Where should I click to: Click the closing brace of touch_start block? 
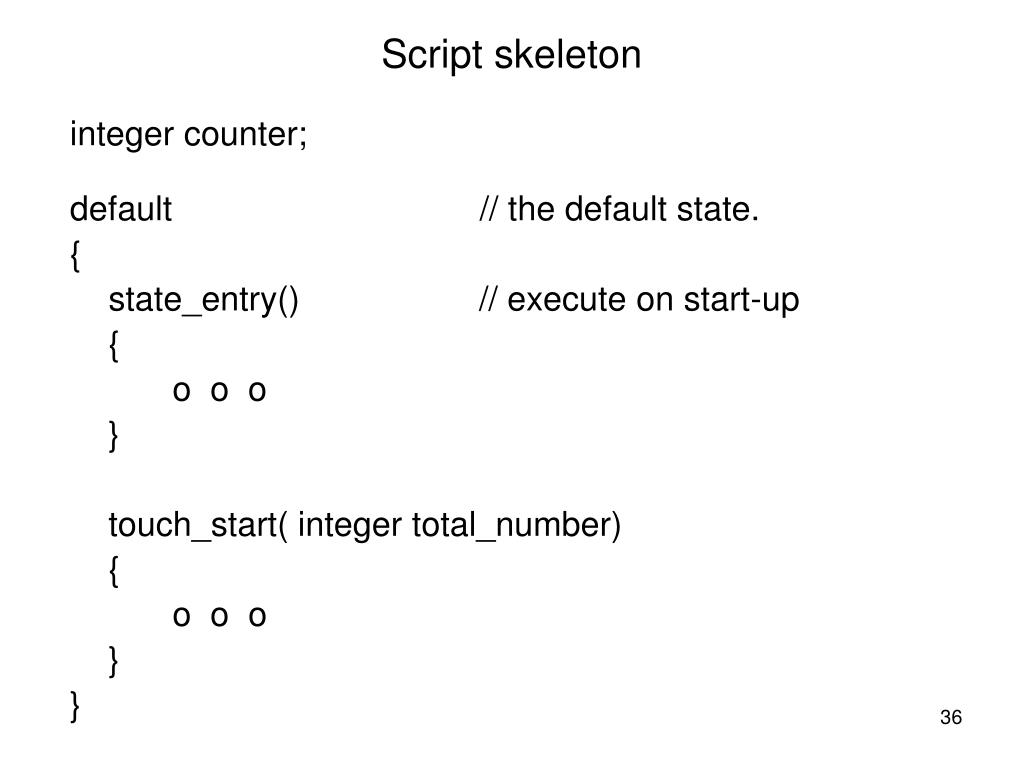114,661
